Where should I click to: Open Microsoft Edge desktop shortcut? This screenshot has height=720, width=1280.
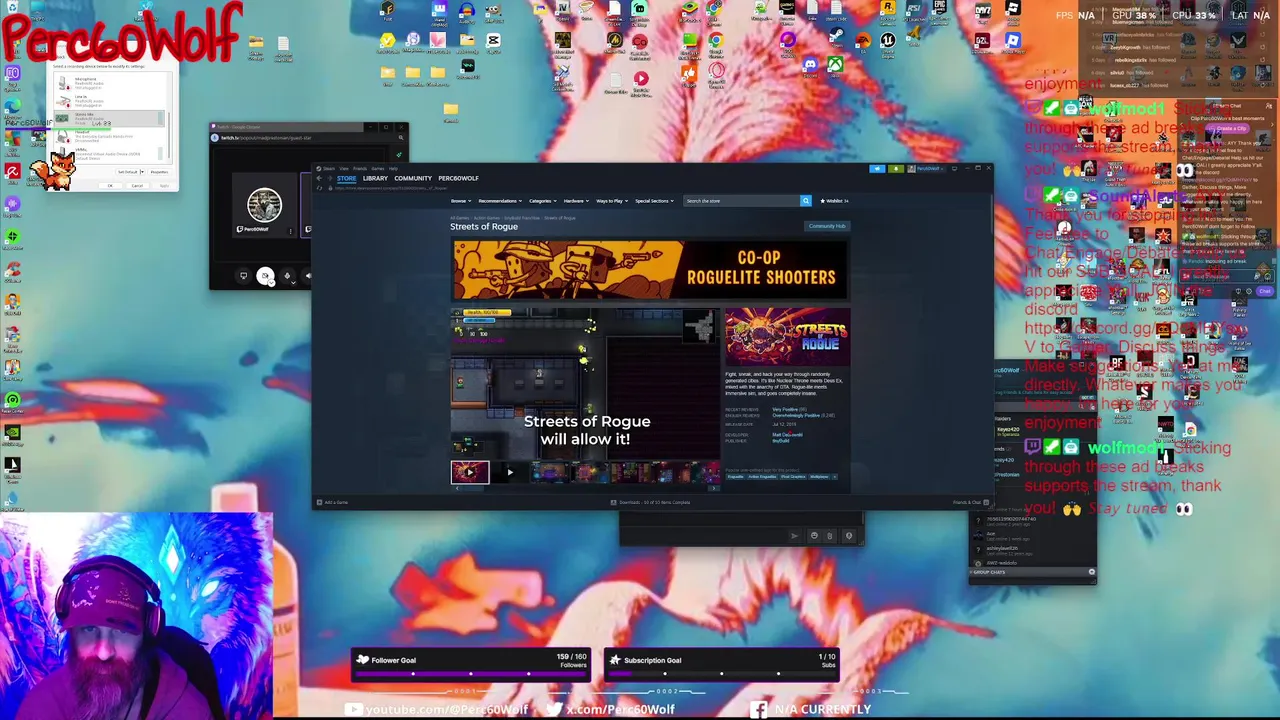(12, 106)
